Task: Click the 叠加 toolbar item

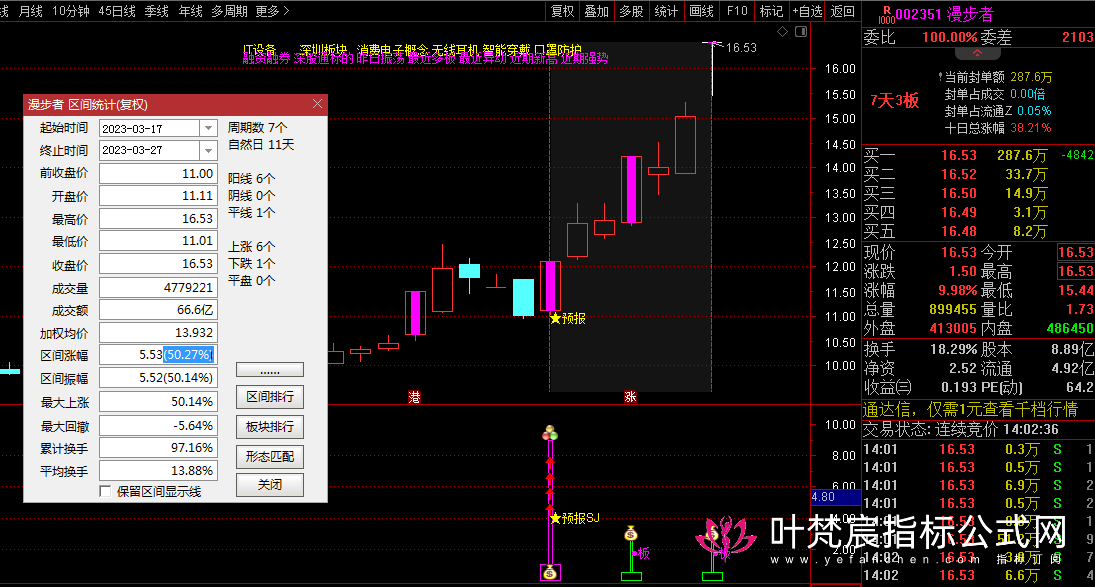Action: [596, 11]
